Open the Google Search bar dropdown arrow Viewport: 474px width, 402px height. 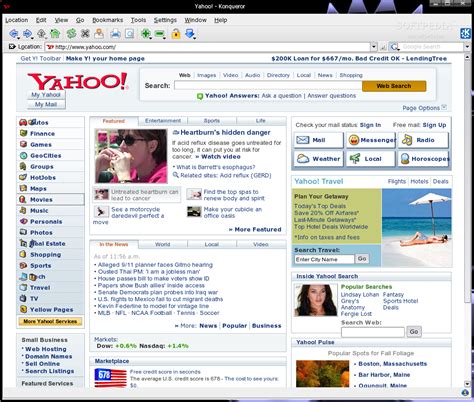(467, 47)
